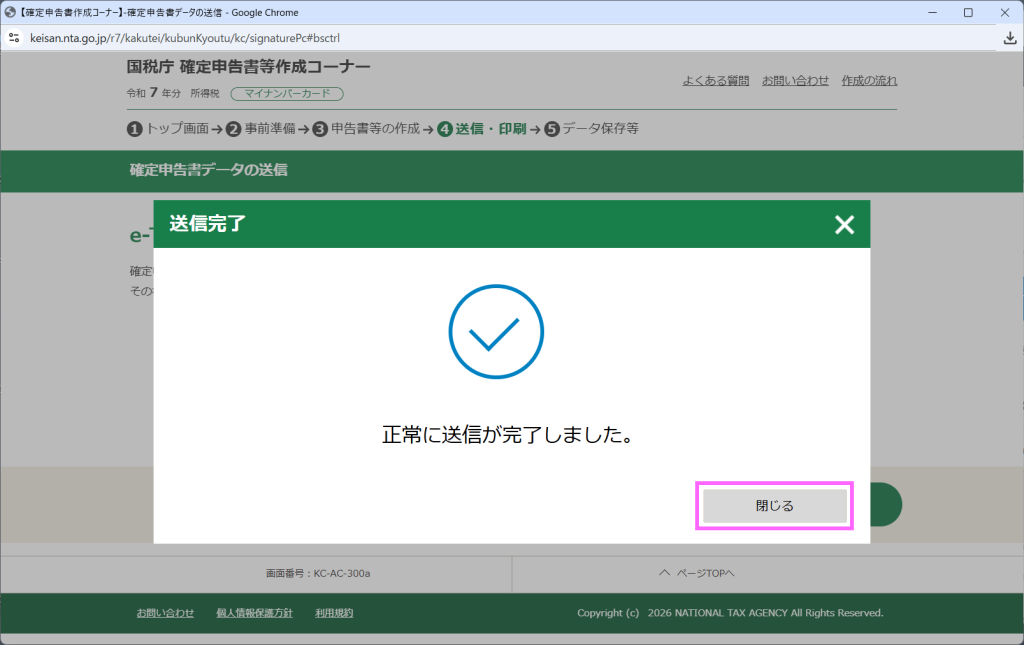Open the top お問い合わせ link

coord(795,81)
